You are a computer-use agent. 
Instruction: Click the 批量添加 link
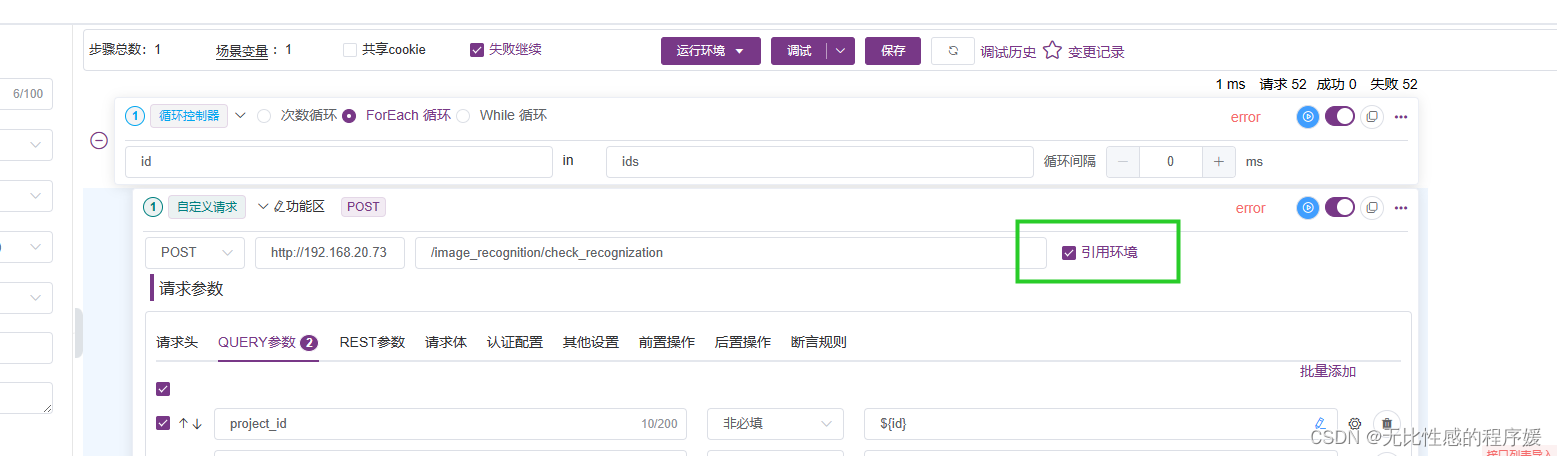pyautogui.click(x=1328, y=371)
